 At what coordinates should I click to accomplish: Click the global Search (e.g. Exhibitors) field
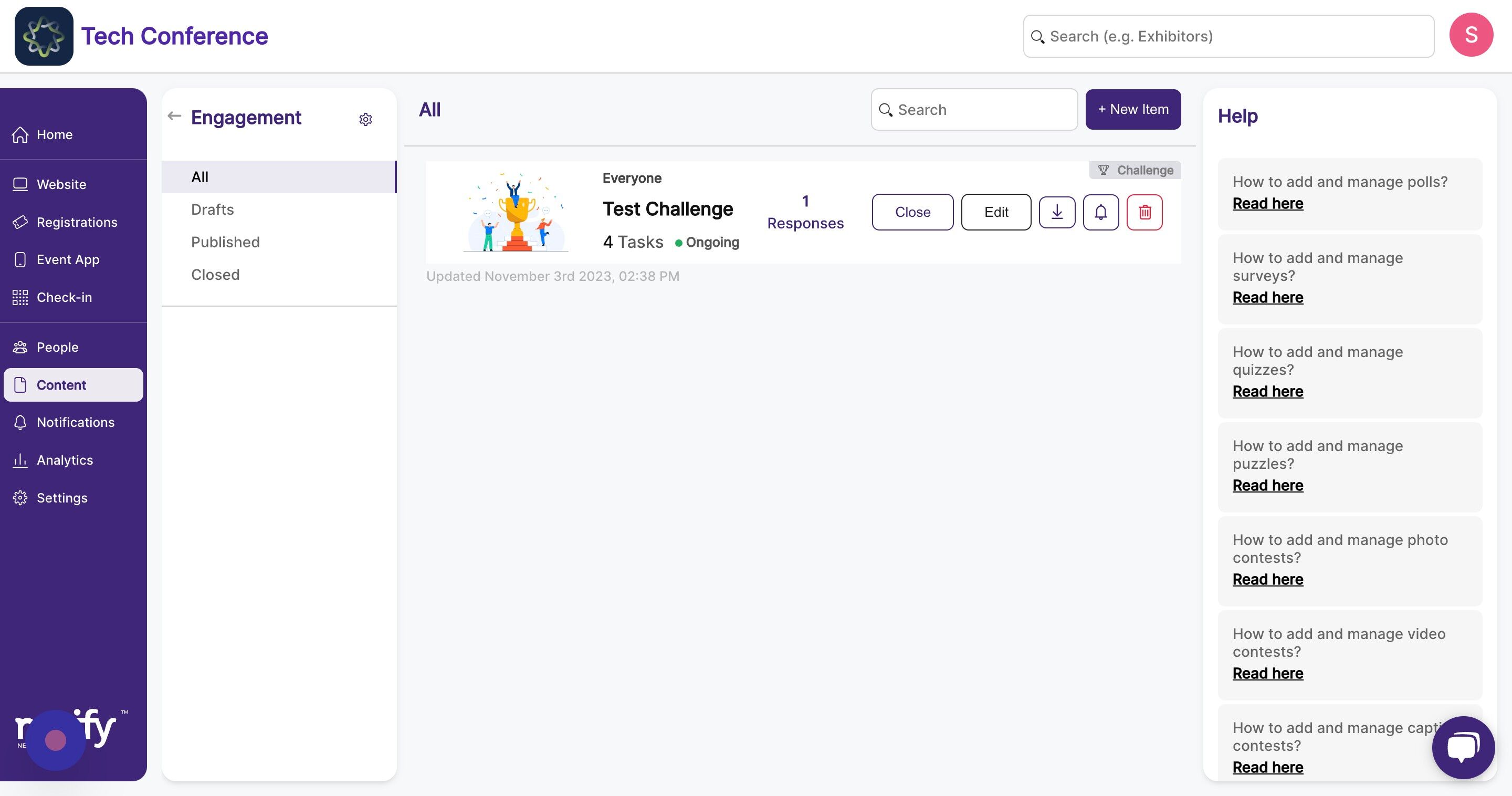pyautogui.click(x=1228, y=36)
